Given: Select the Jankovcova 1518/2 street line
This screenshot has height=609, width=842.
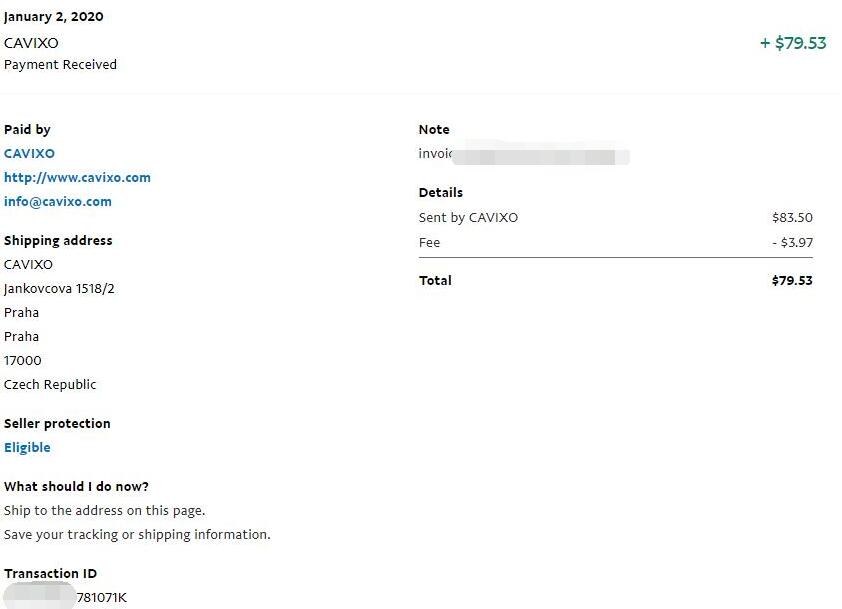Looking at the screenshot, I should pyautogui.click(x=59, y=289).
